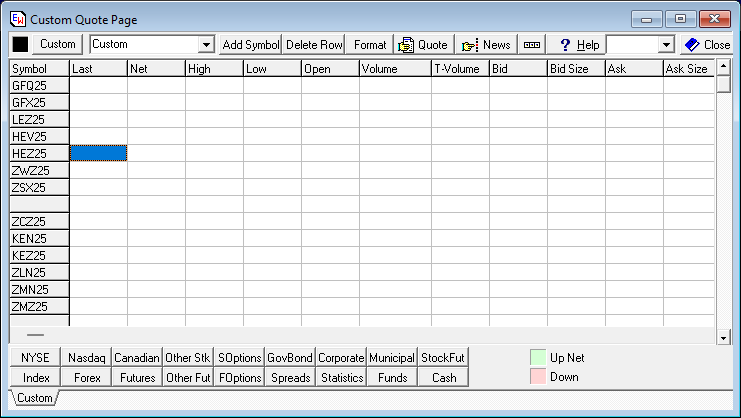
Task: Open the Quote window
Action: [x=423, y=45]
